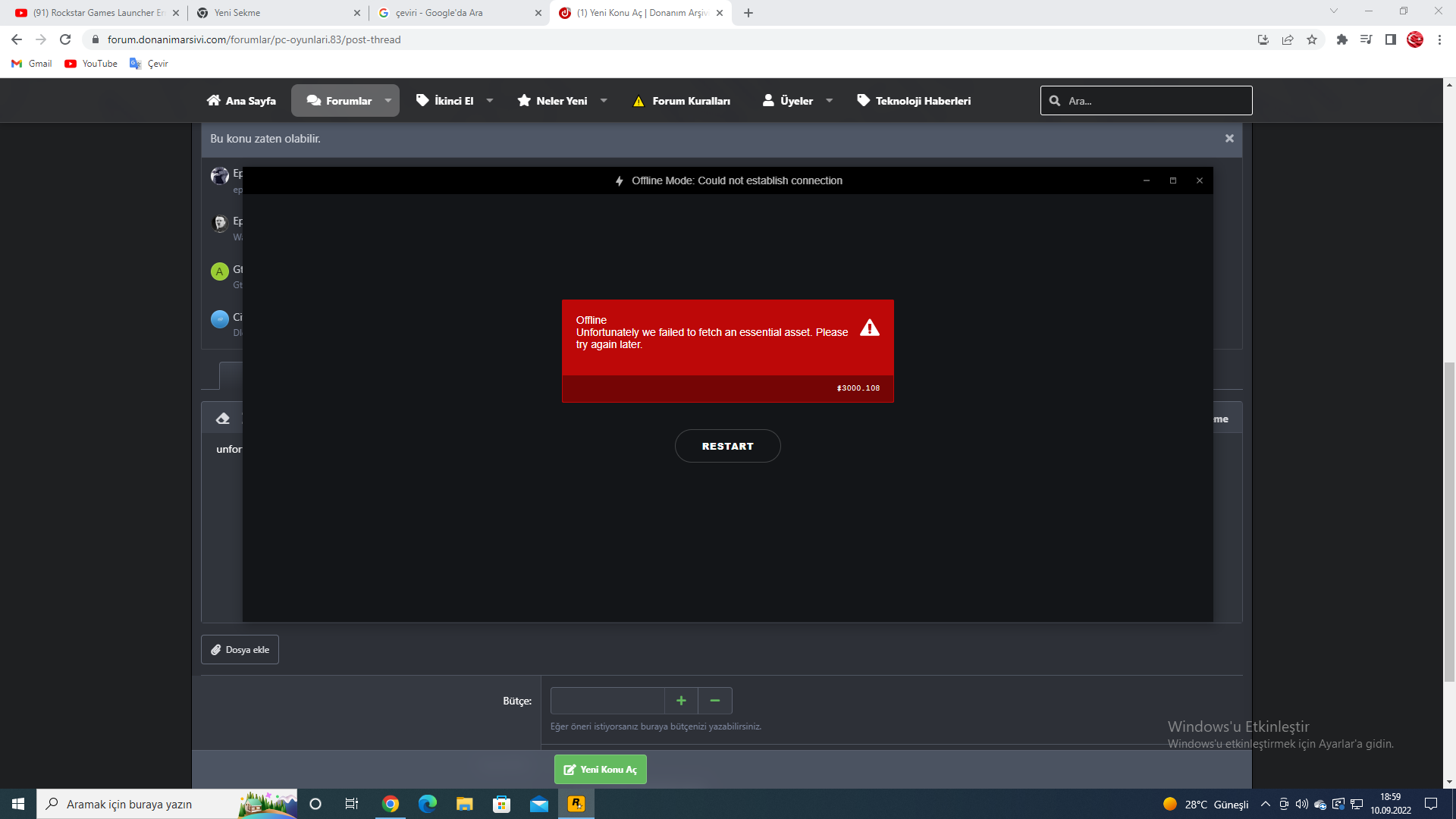This screenshot has width=1456, height=819.
Task: Click the search magnifier icon in forum
Action: [1055, 101]
